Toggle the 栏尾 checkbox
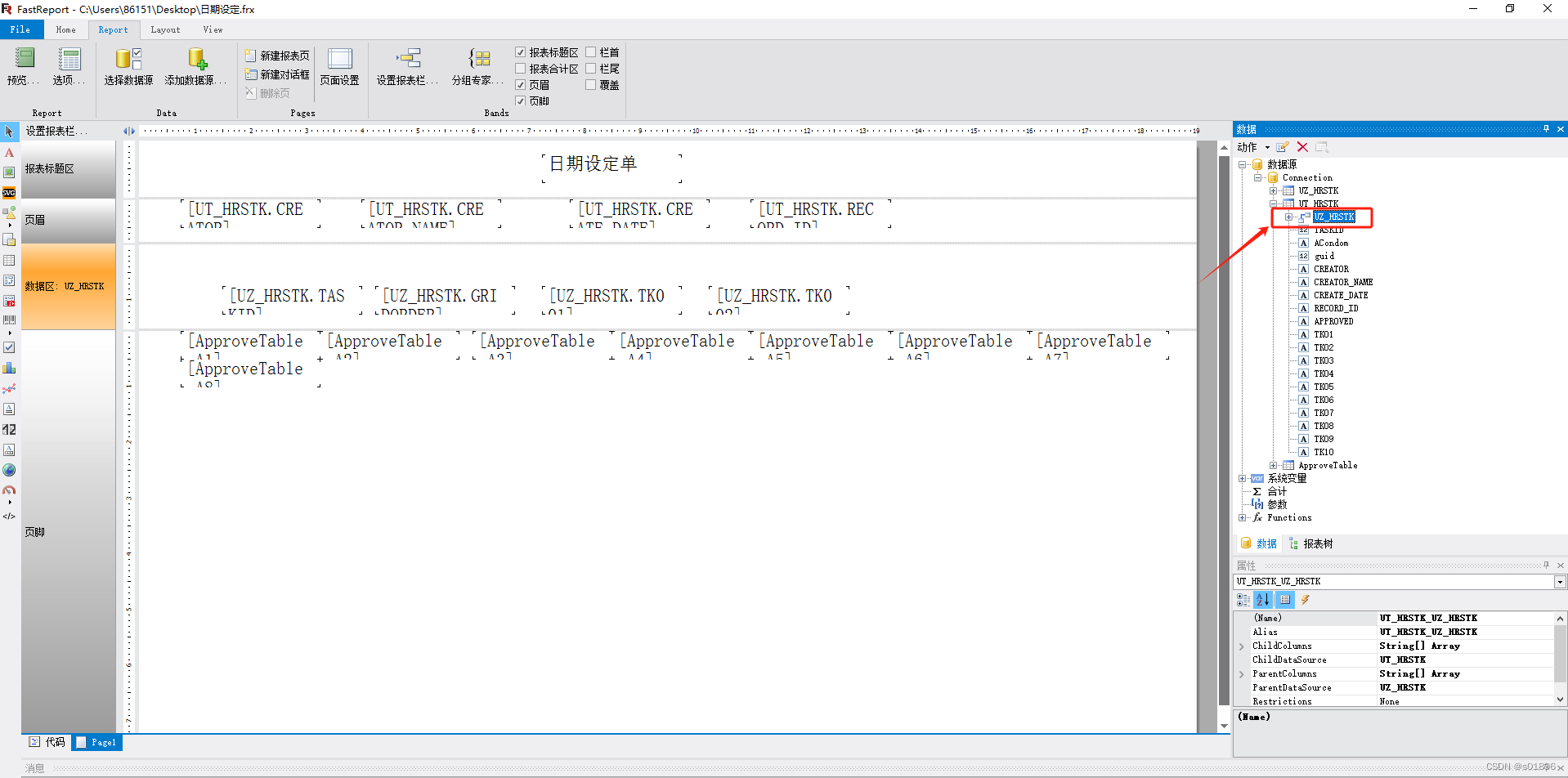Screen dimensions: 1568x778 pyautogui.click(x=590, y=69)
